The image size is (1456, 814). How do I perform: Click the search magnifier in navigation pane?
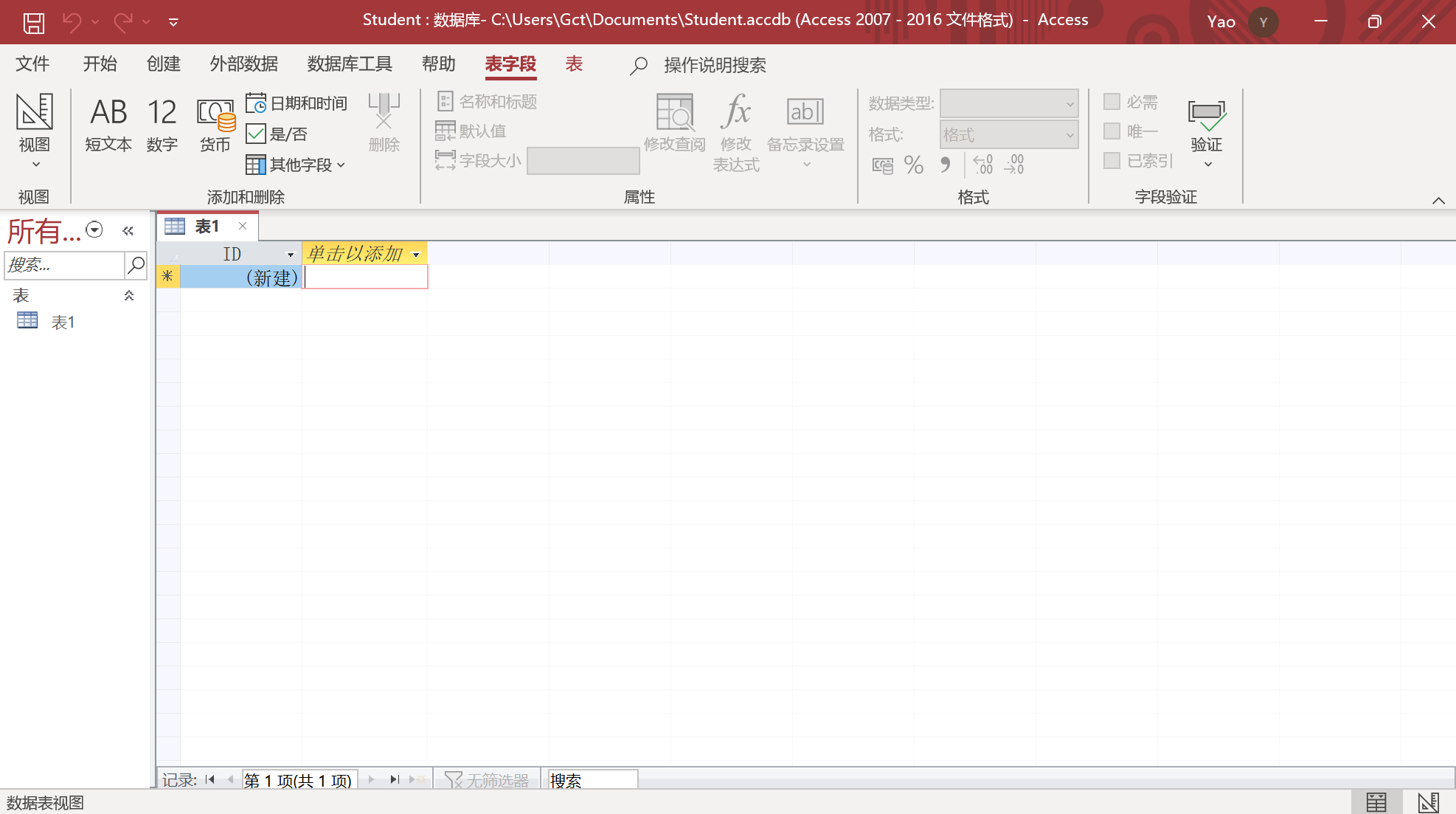[x=136, y=265]
